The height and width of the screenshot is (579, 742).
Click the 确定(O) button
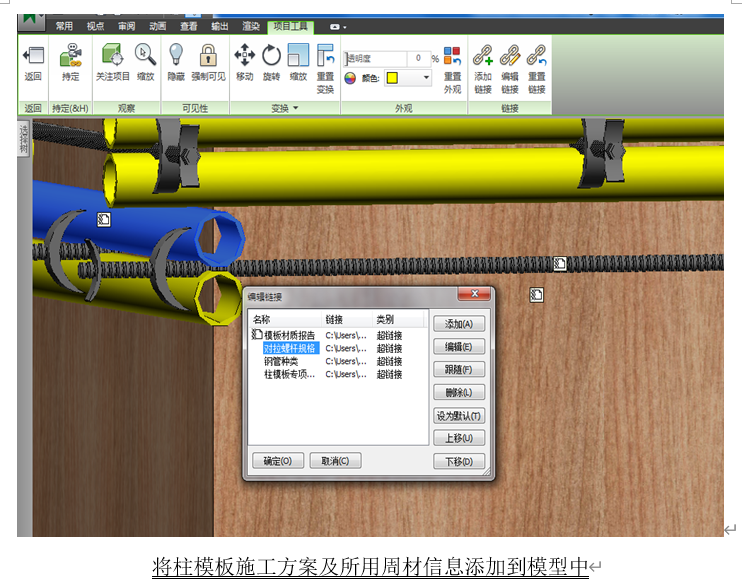pos(278,461)
